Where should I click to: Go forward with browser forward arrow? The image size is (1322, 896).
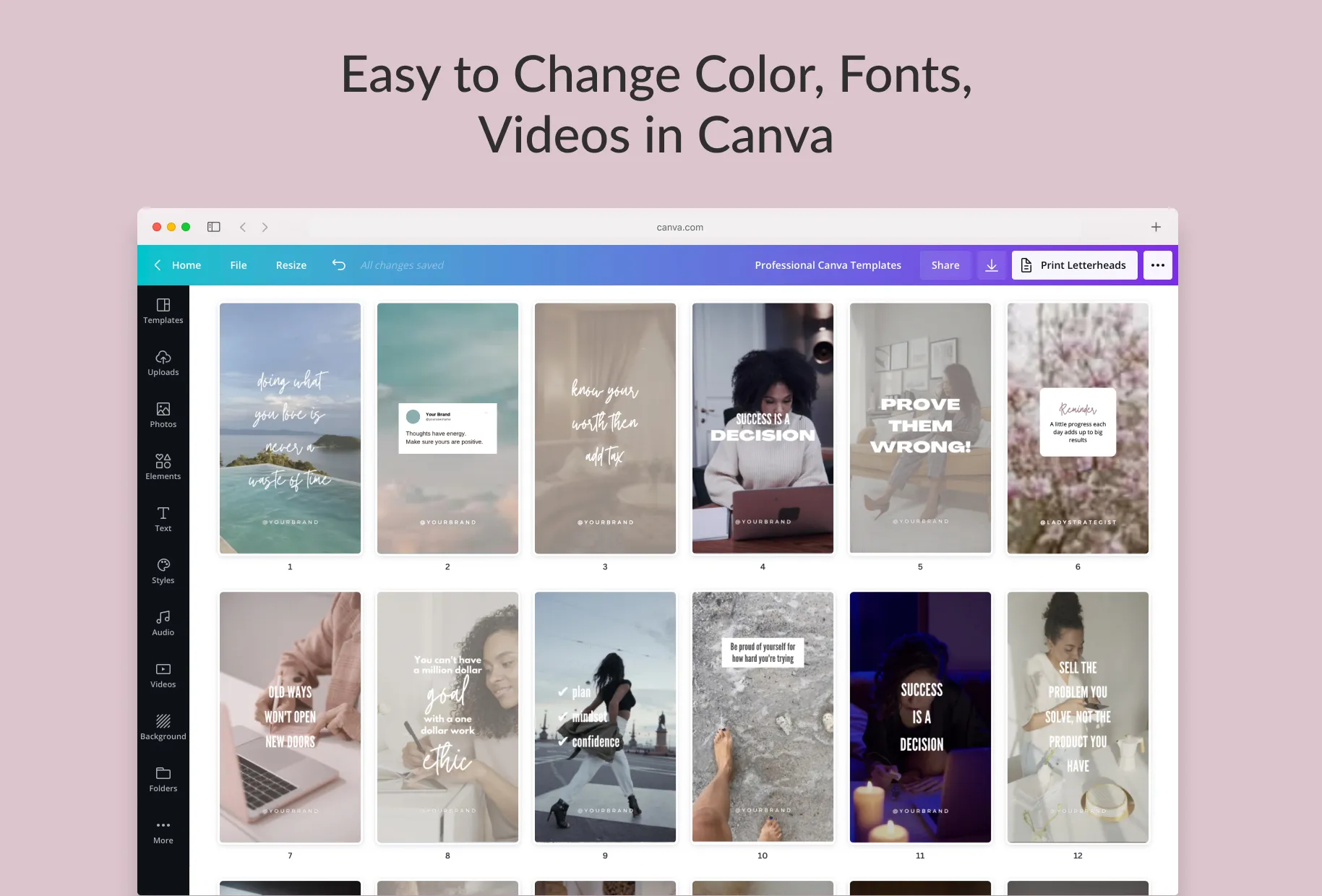pos(265,227)
